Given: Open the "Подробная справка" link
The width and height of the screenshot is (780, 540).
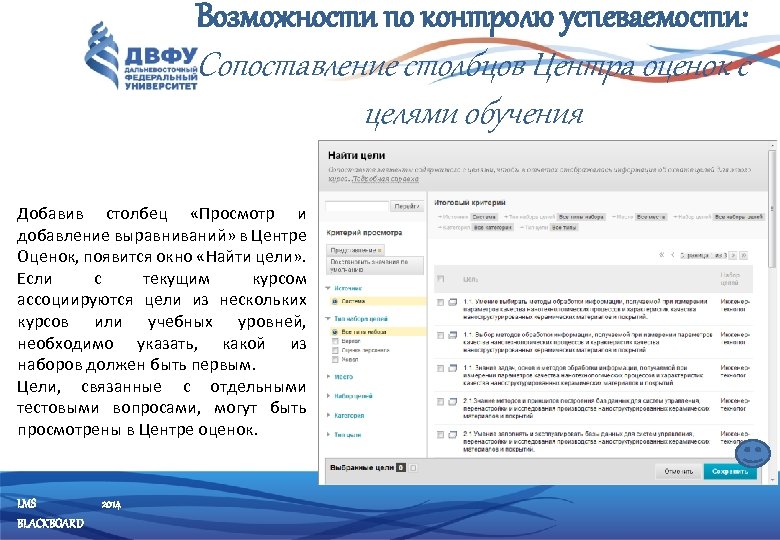Looking at the screenshot, I should coord(386,179).
